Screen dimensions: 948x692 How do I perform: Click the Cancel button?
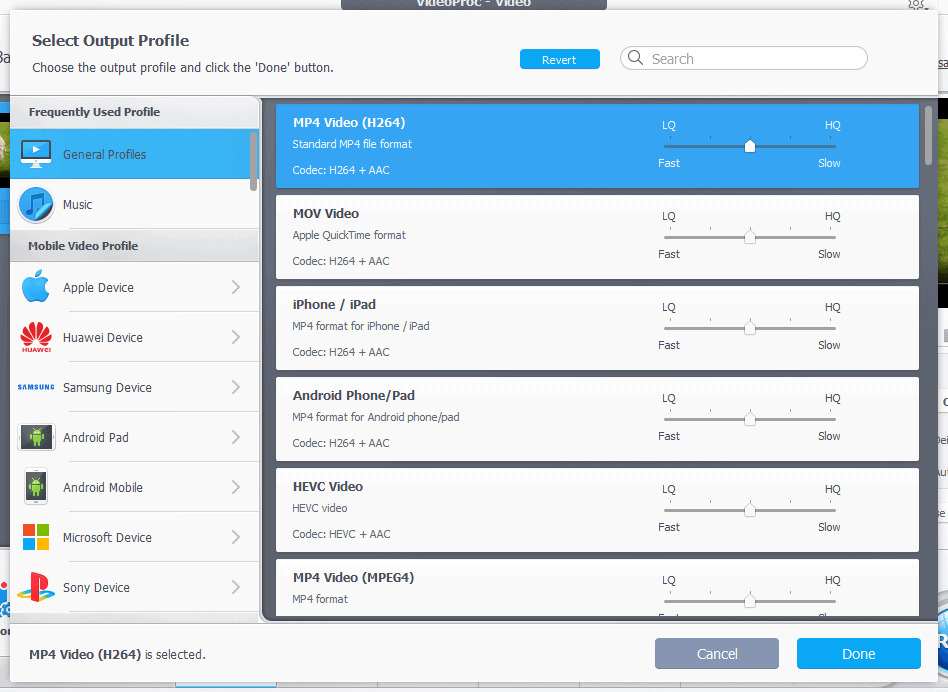pyautogui.click(x=716, y=653)
